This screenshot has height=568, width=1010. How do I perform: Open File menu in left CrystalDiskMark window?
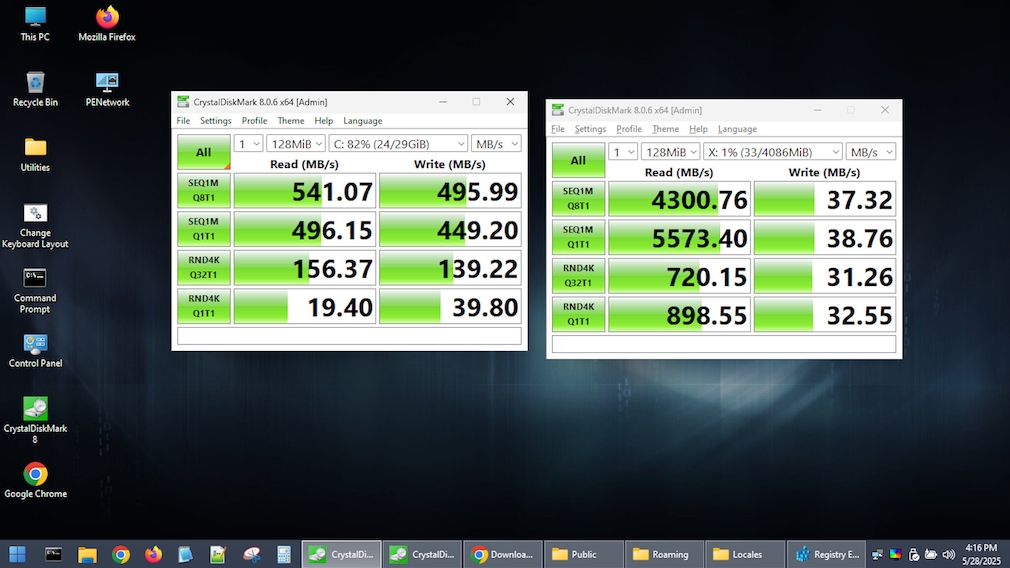pos(183,120)
